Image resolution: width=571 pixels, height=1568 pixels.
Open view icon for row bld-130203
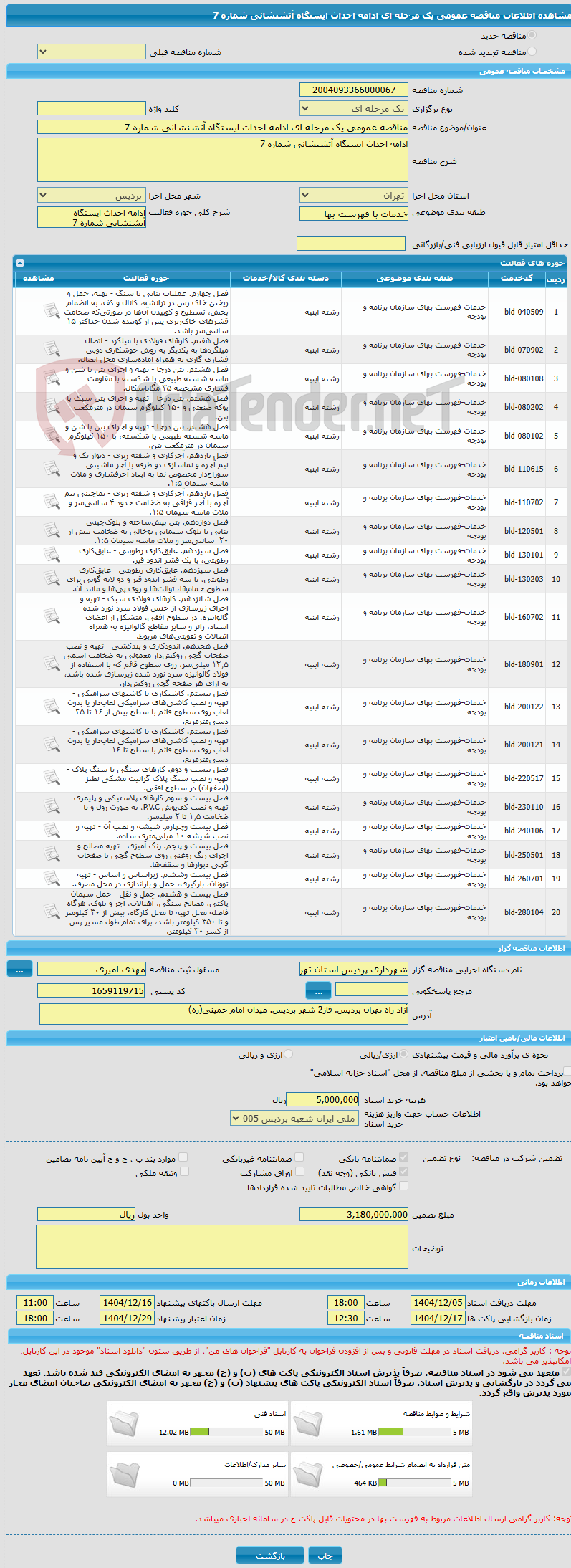pyautogui.click(x=52, y=578)
